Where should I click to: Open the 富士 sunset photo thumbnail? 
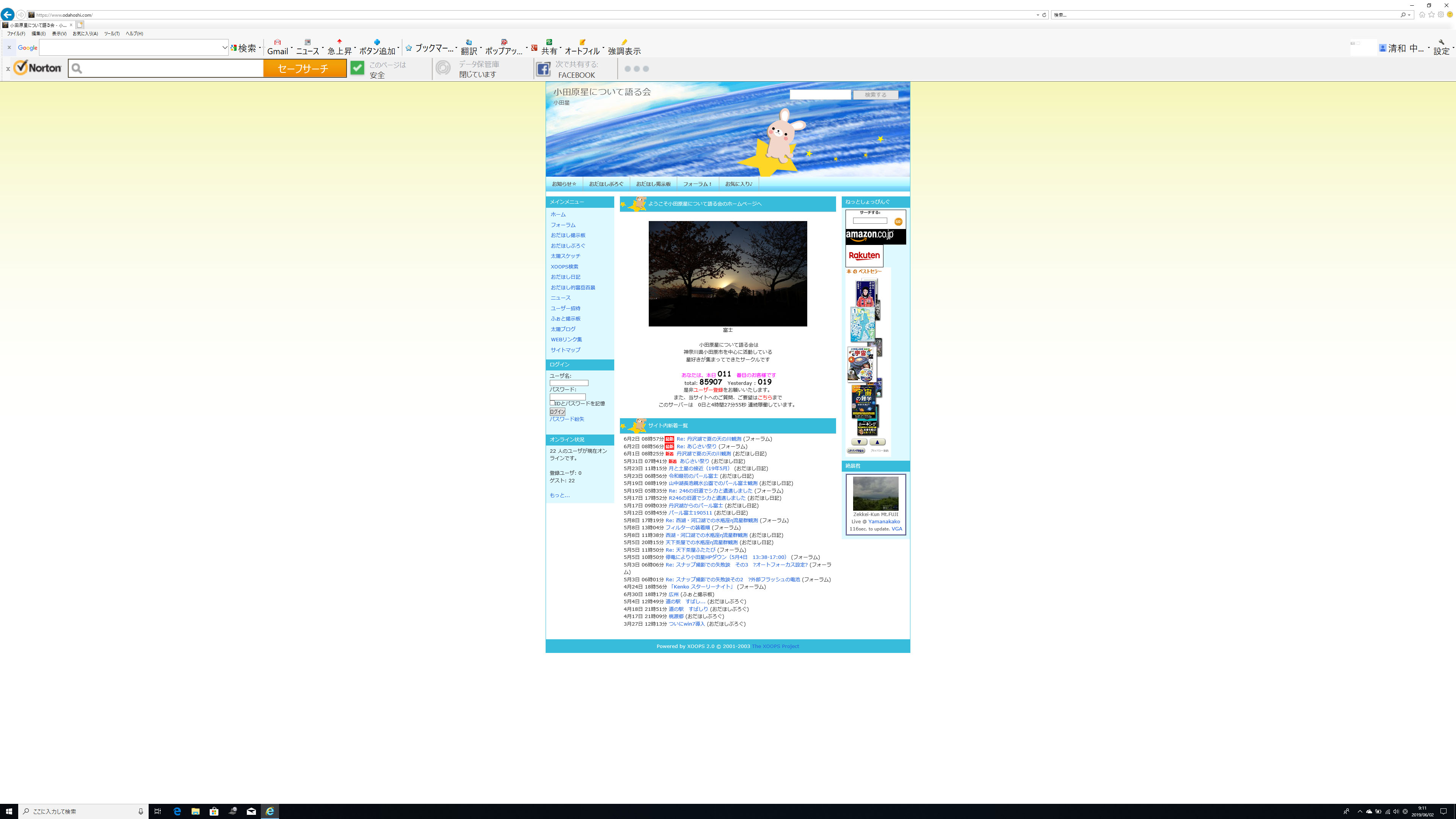(728, 273)
